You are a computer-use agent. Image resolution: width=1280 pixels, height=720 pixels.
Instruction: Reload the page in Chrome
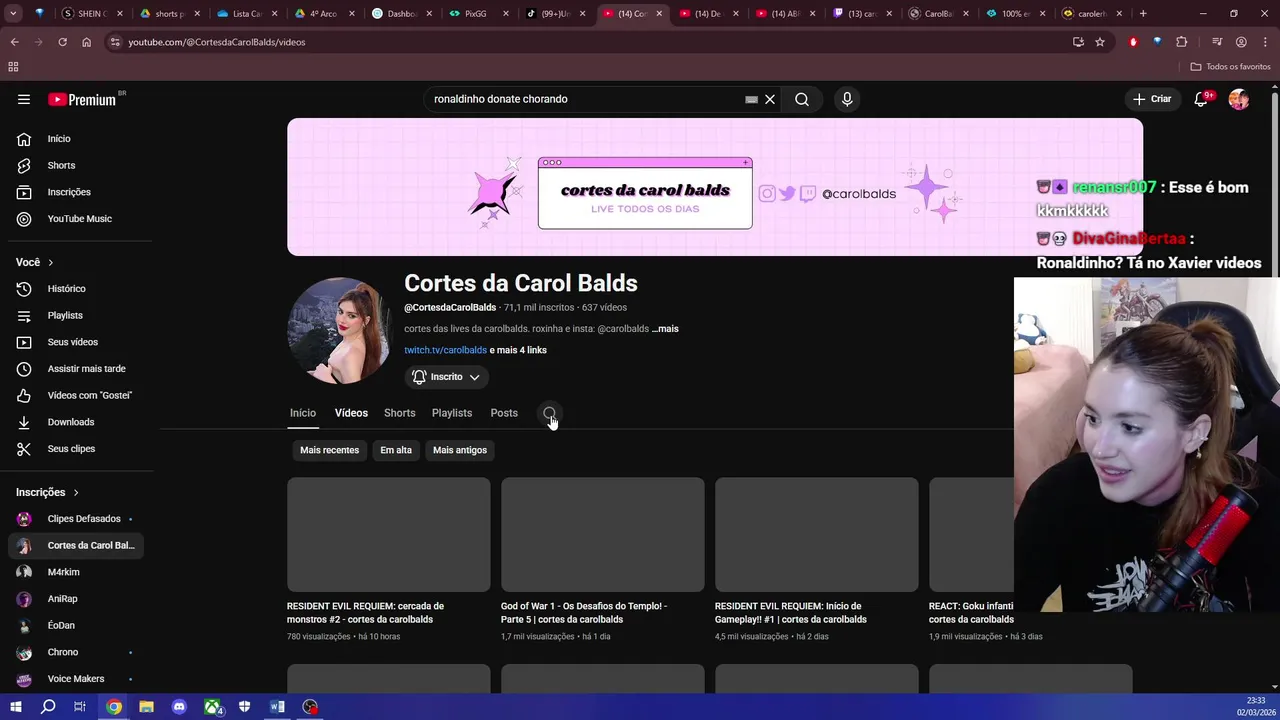pos(62,42)
